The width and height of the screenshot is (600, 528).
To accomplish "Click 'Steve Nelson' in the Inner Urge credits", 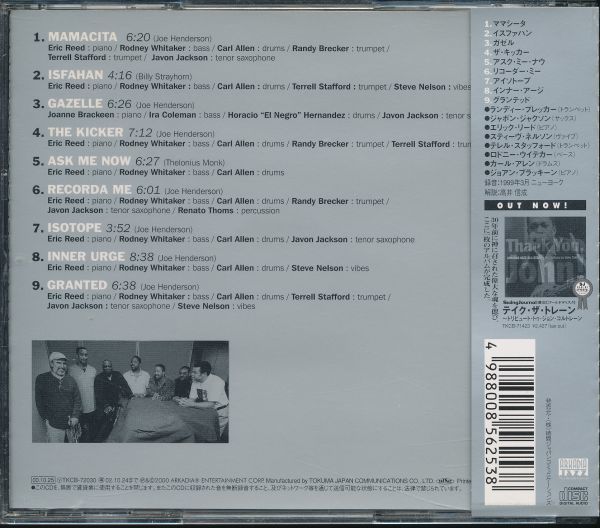I will coord(317,268).
